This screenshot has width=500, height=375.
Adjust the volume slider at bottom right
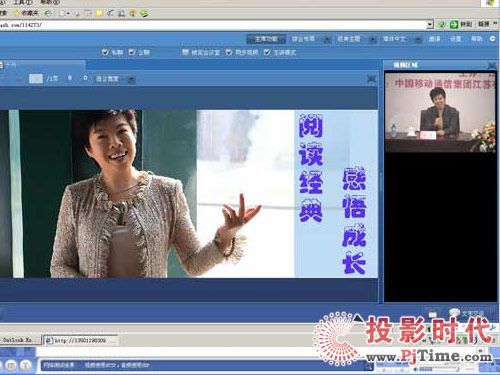[x=439, y=369]
